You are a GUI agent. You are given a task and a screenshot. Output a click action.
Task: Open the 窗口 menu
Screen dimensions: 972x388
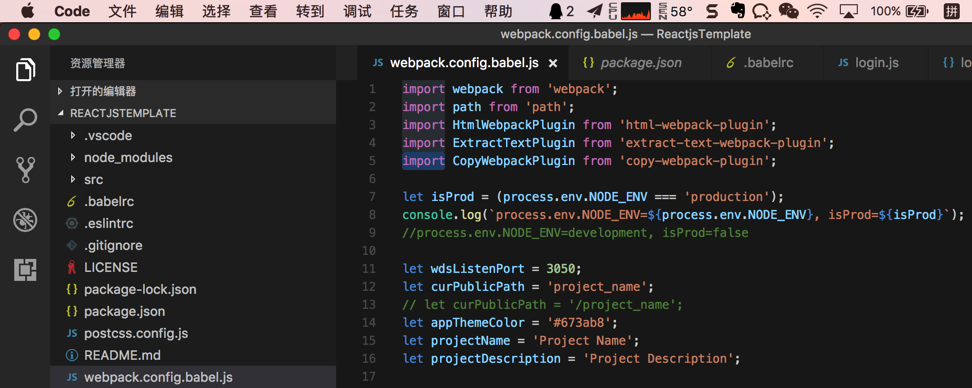click(x=451, y=11)
